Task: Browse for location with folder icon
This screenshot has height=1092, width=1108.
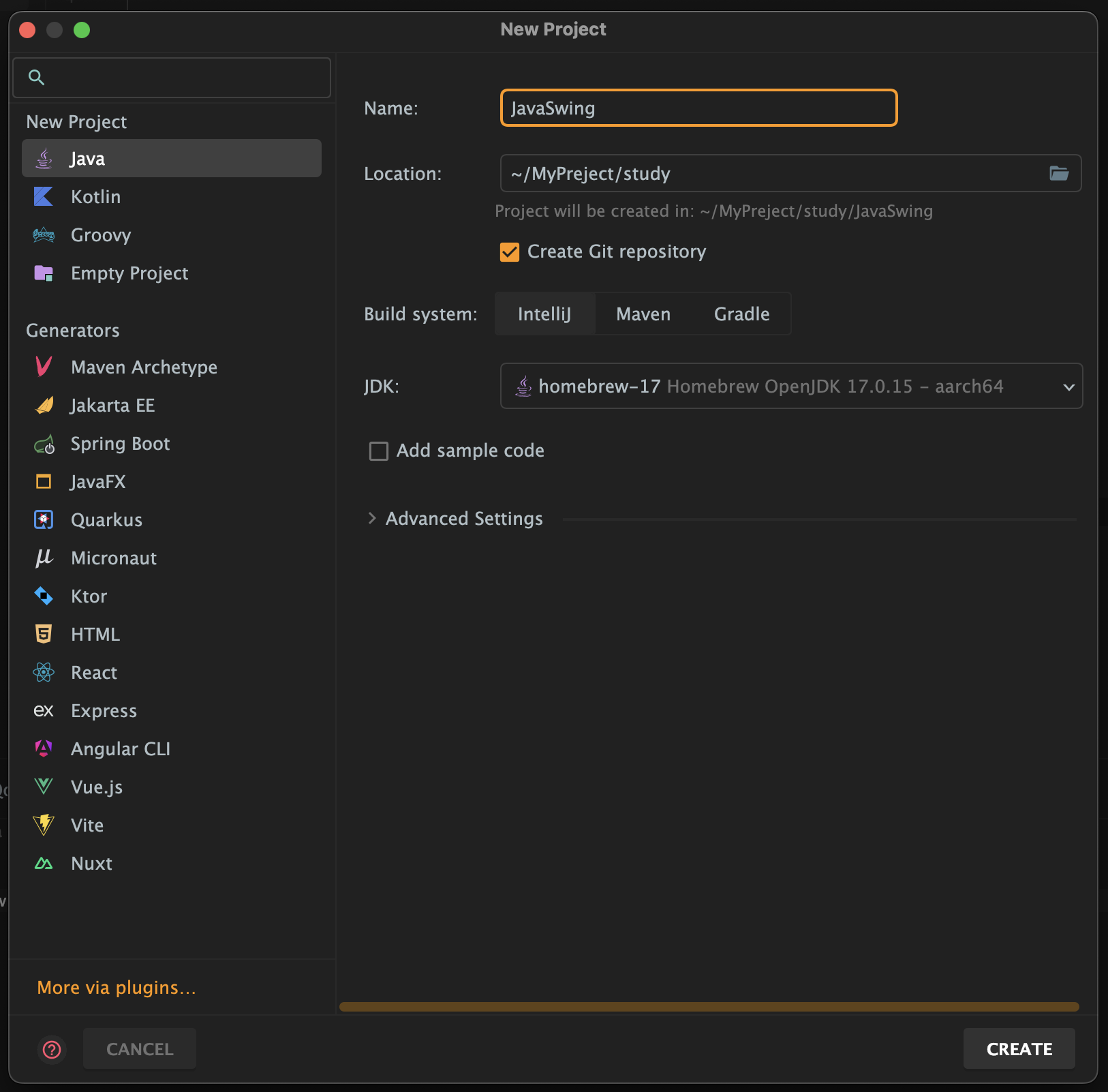Action: 1059,174
